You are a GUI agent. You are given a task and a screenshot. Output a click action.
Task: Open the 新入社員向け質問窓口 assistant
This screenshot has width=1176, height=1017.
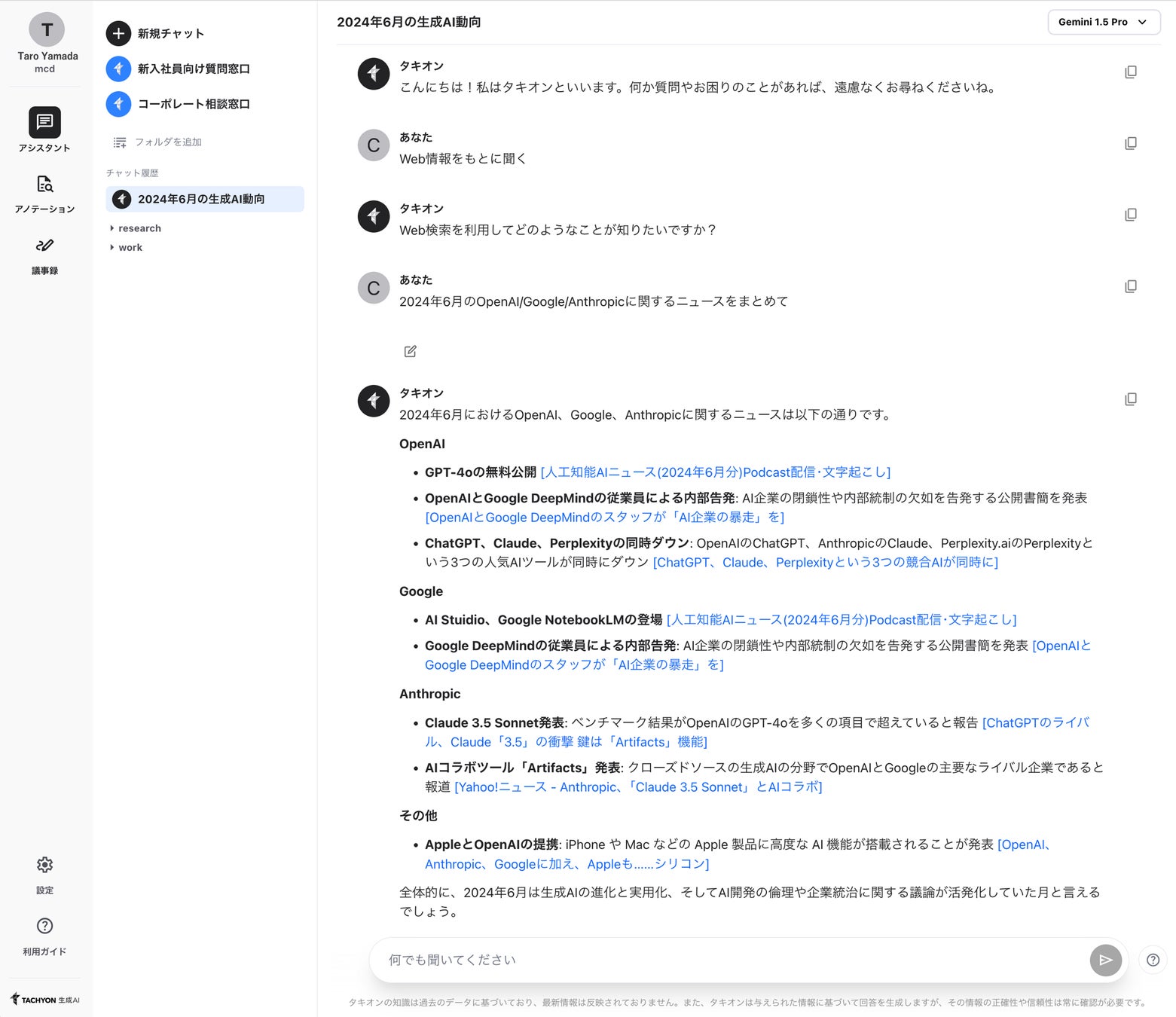179,69
